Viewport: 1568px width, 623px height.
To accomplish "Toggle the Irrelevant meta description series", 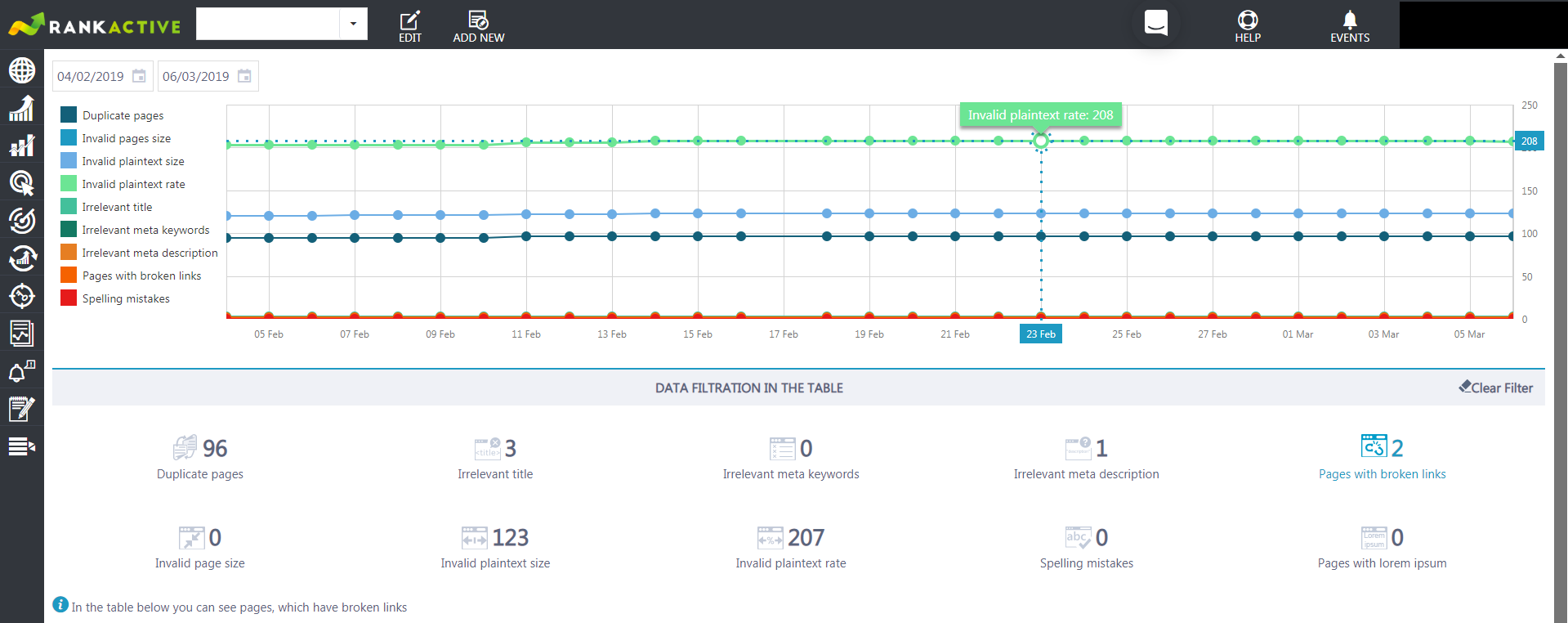I will click(x=139, y=253).
